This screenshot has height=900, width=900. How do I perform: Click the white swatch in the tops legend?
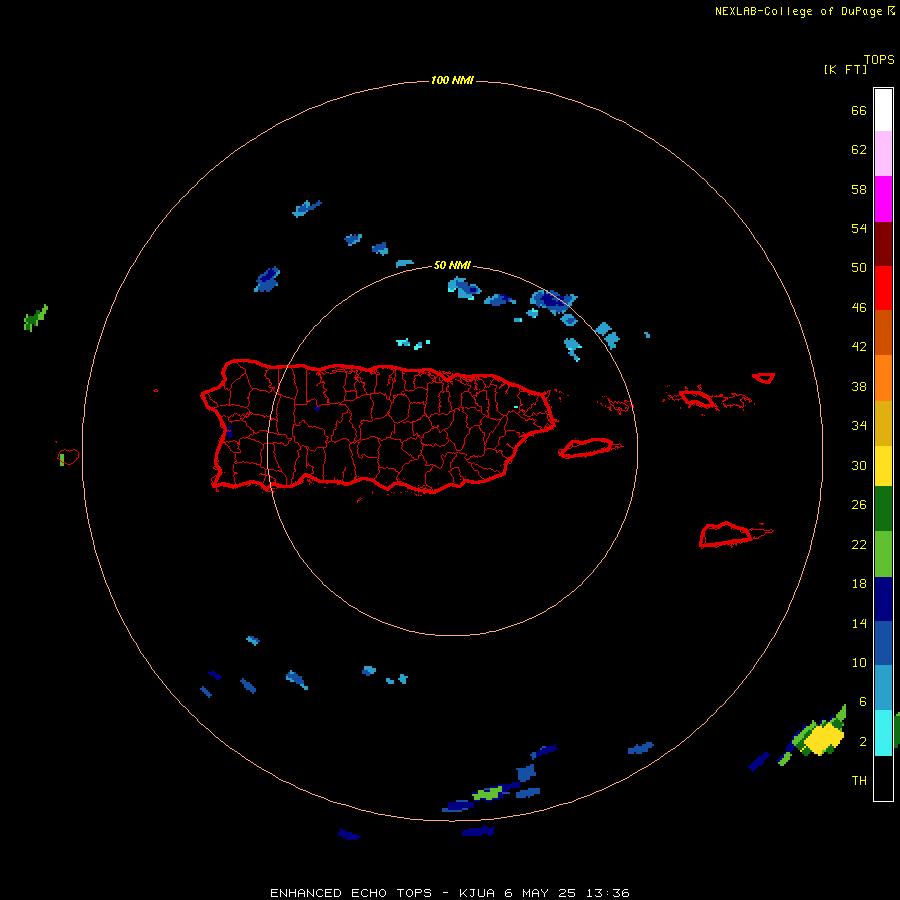point(883,110)
